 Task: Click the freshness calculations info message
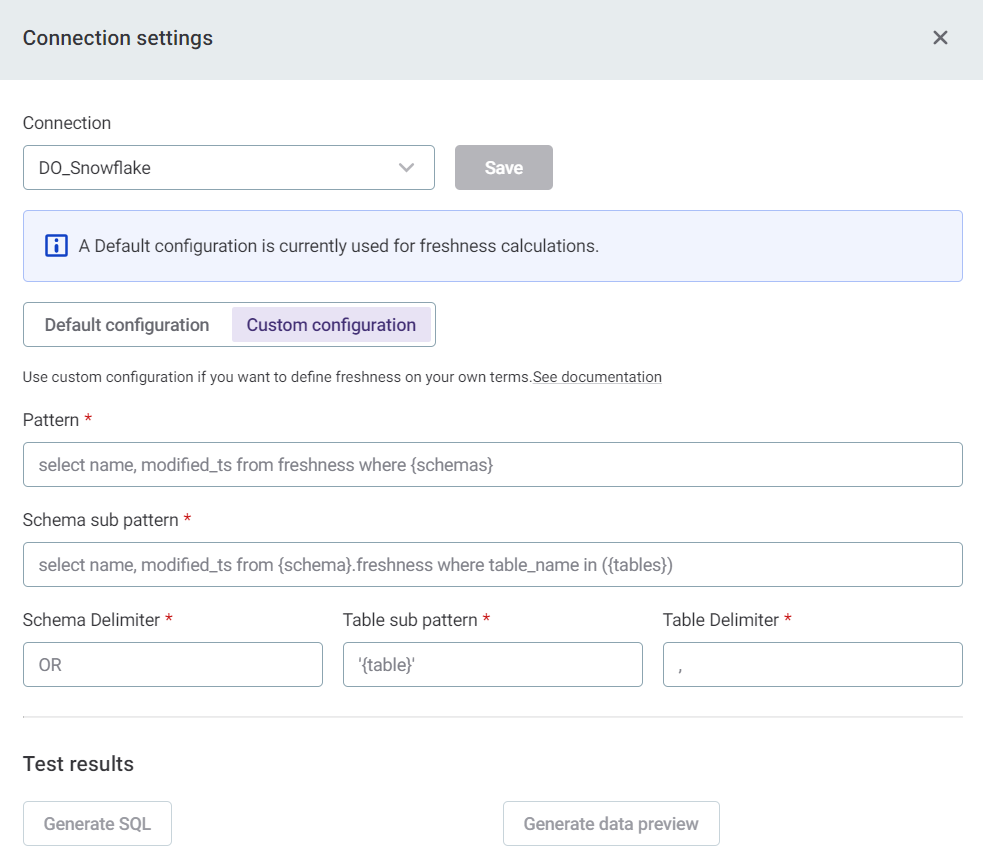[339, 246]
